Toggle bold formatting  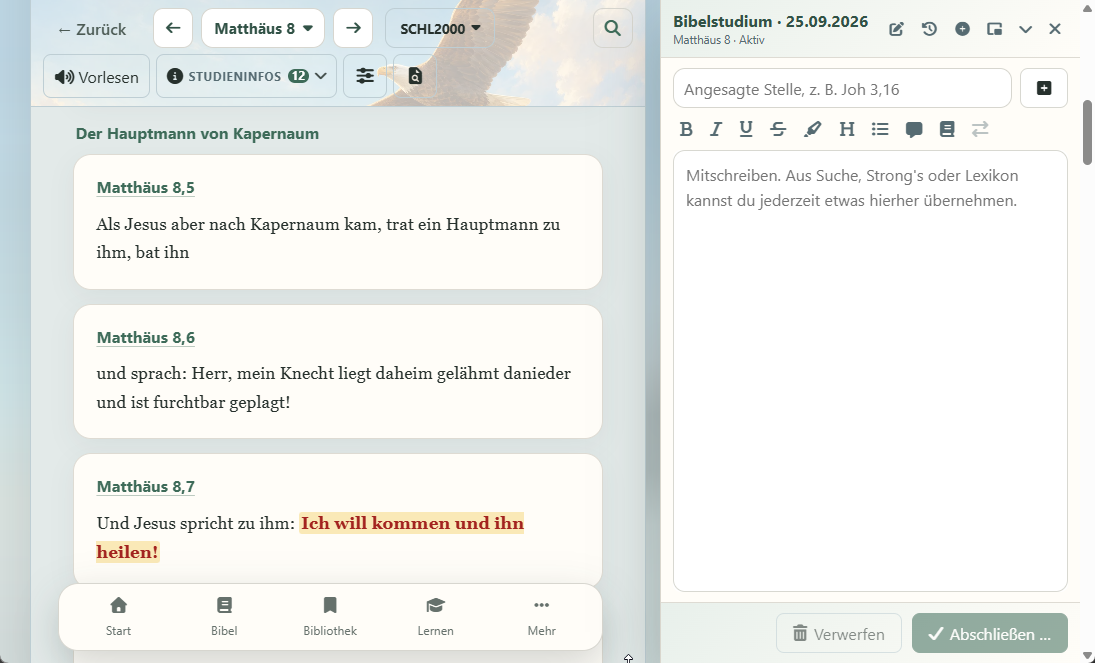(686, 129)
